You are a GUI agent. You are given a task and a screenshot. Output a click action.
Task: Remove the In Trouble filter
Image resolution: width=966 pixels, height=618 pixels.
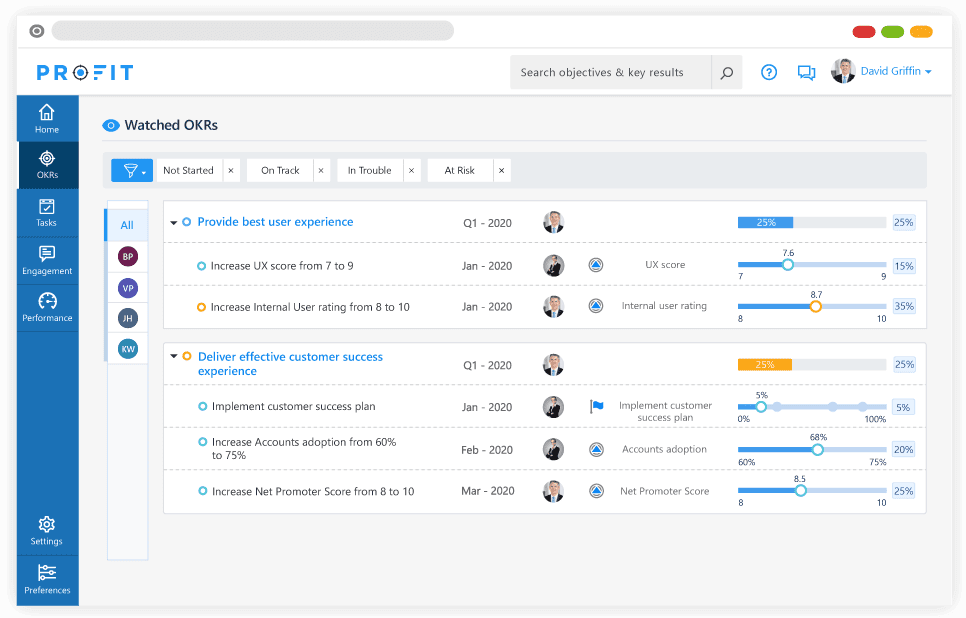[412, 171]
